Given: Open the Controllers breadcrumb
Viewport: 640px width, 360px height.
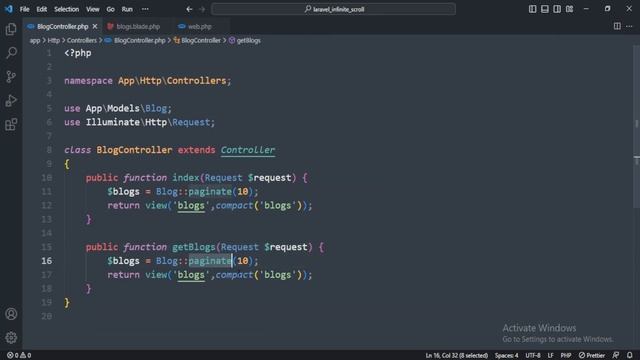Looking at the screenshot, I should [x=82, y=40].
